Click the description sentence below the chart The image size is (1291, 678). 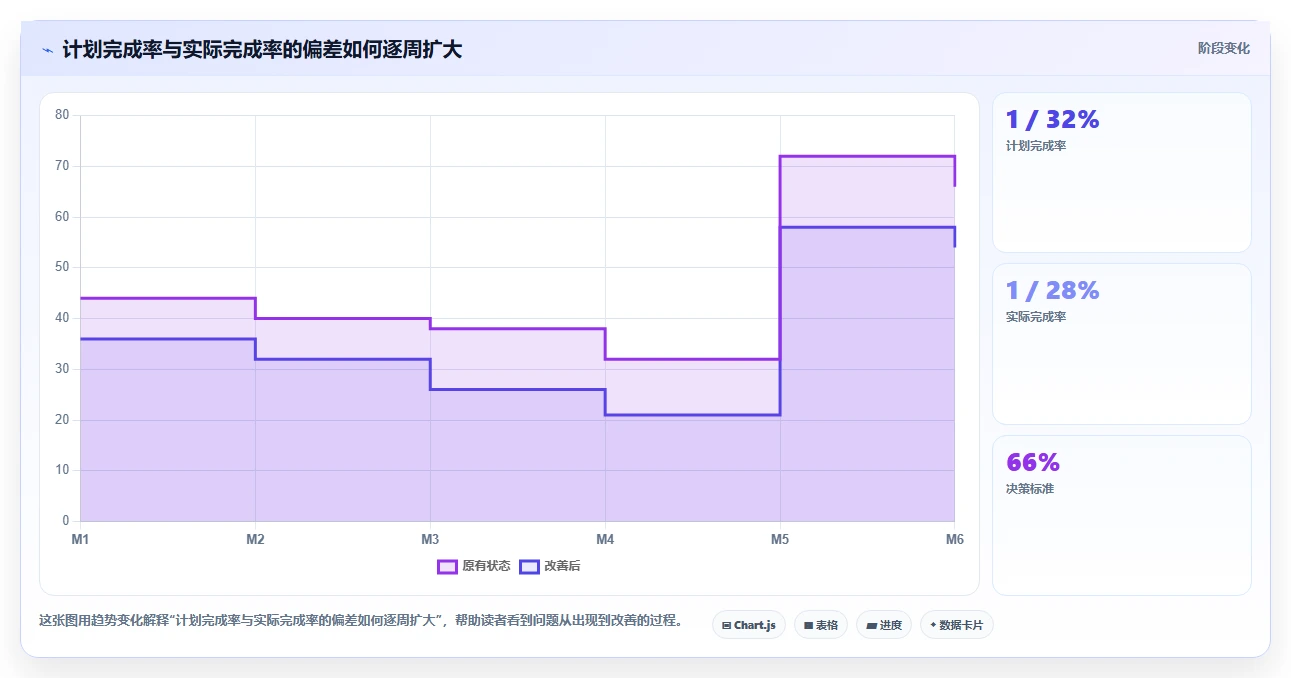360,621
